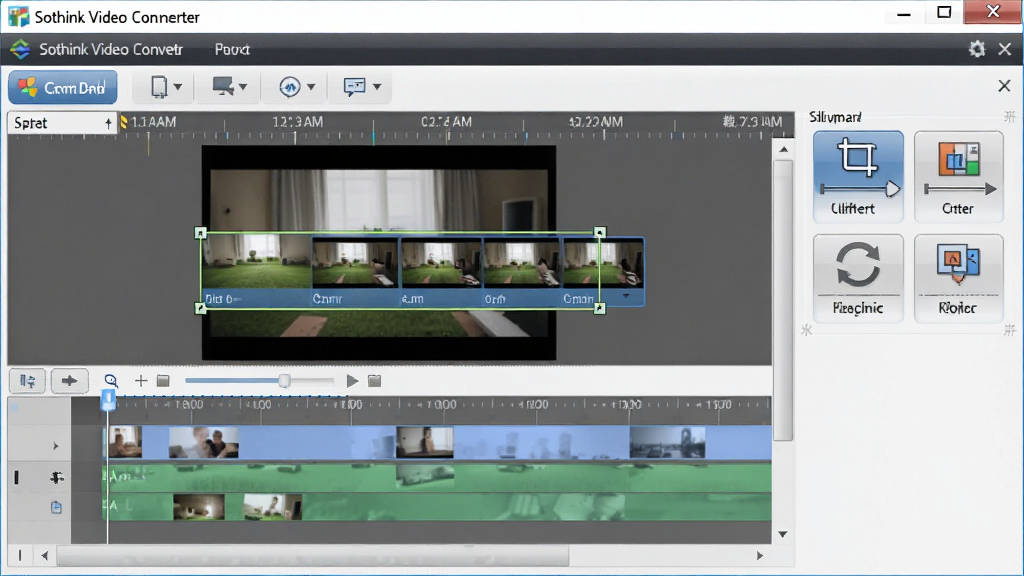
Task: Close the toolbar panel with the X
Action: [1004, 86]
